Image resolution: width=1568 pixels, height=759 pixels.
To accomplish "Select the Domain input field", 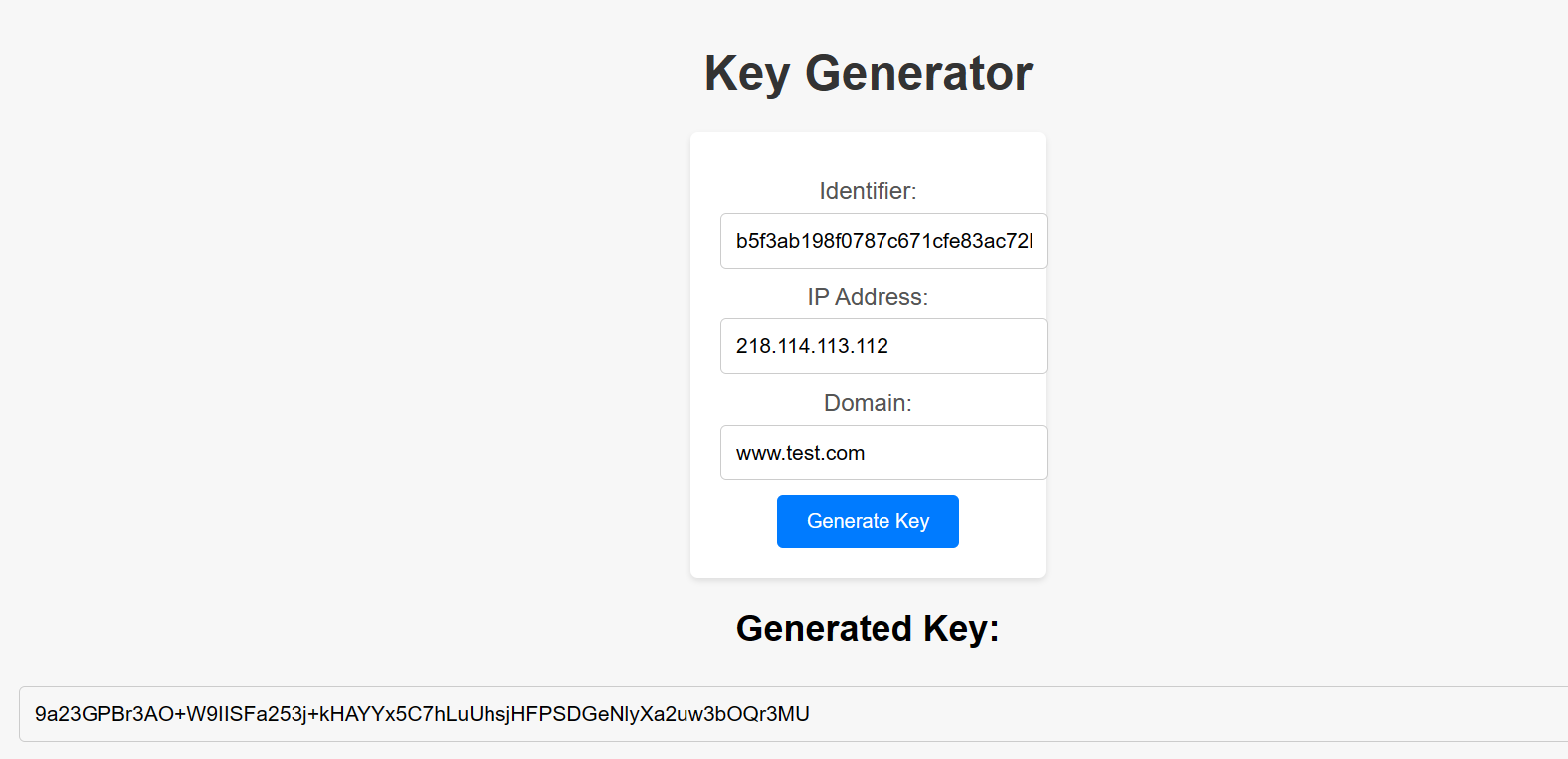I will (x=882, y=453).
